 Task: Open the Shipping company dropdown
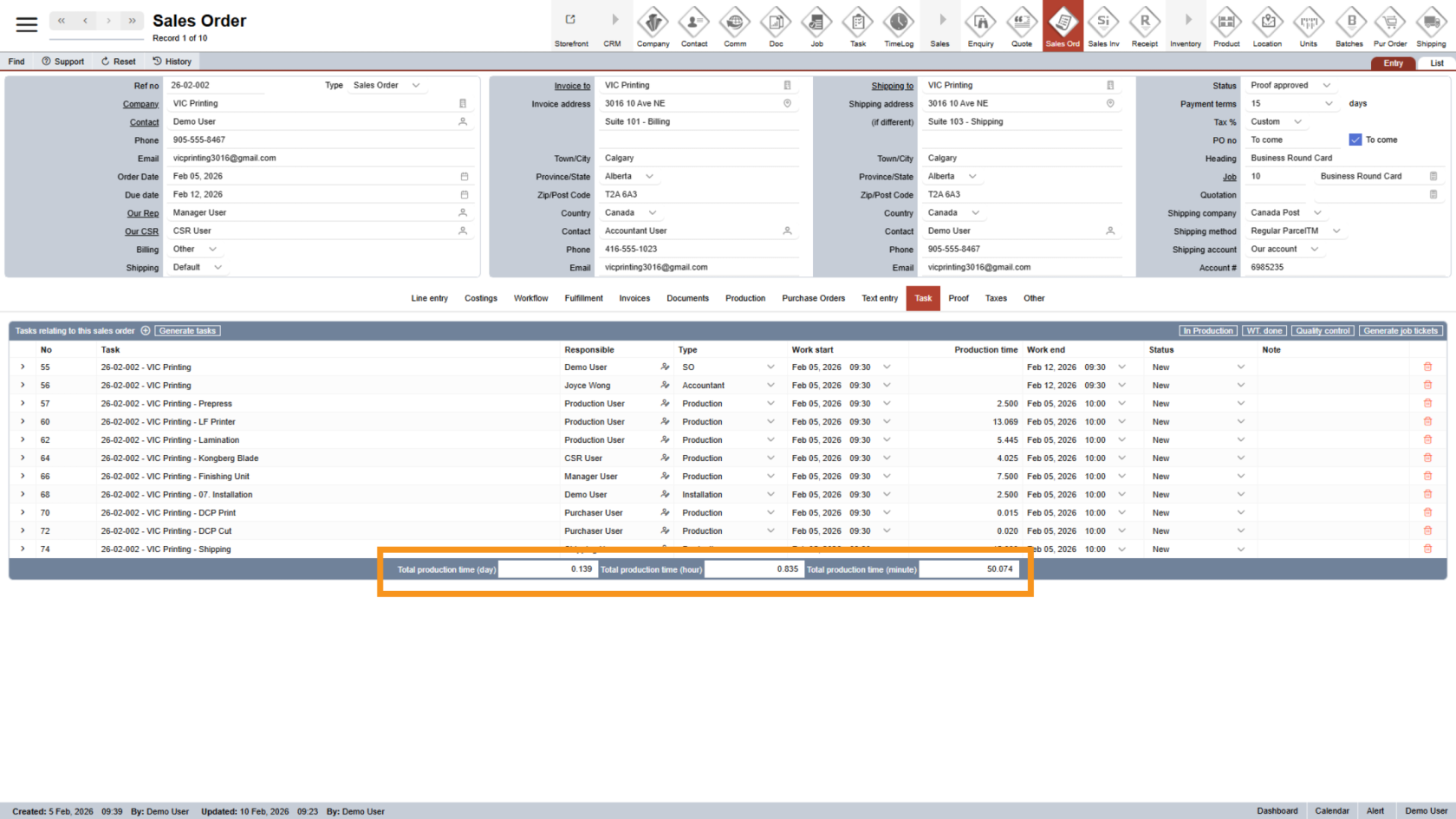(1317, 213)
